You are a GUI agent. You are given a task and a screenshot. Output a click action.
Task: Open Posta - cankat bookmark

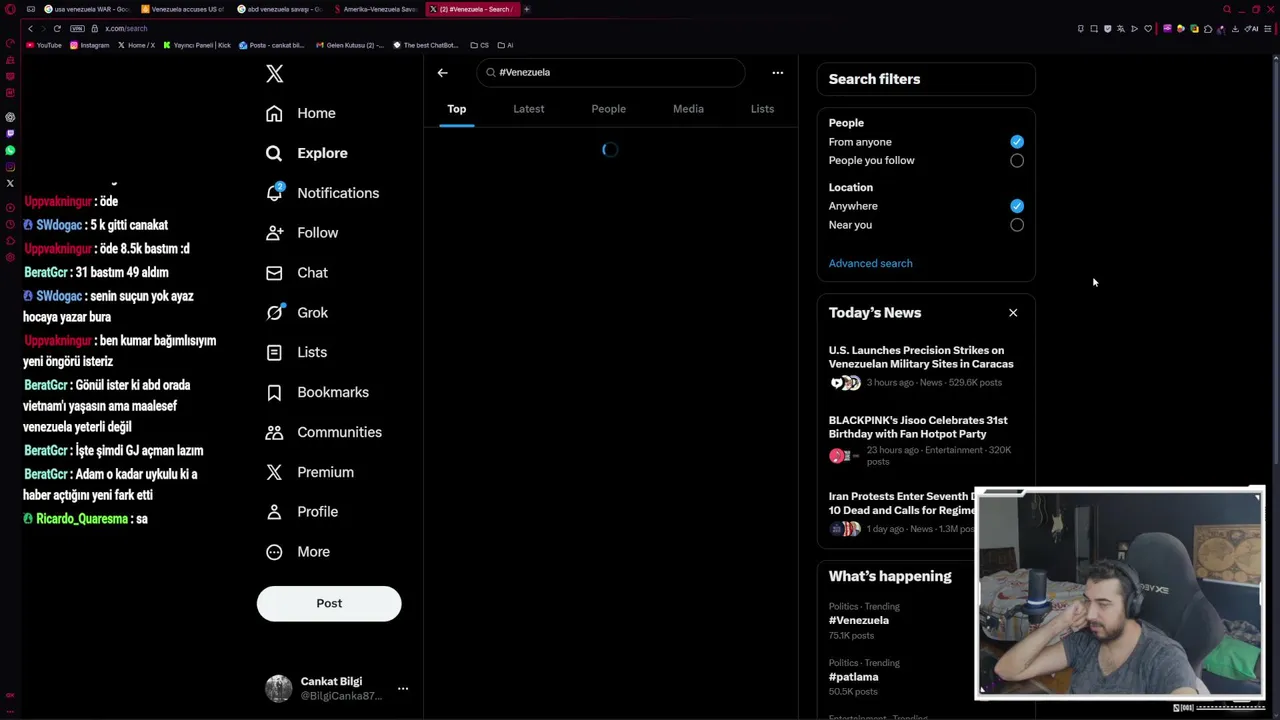coord(272,45)
